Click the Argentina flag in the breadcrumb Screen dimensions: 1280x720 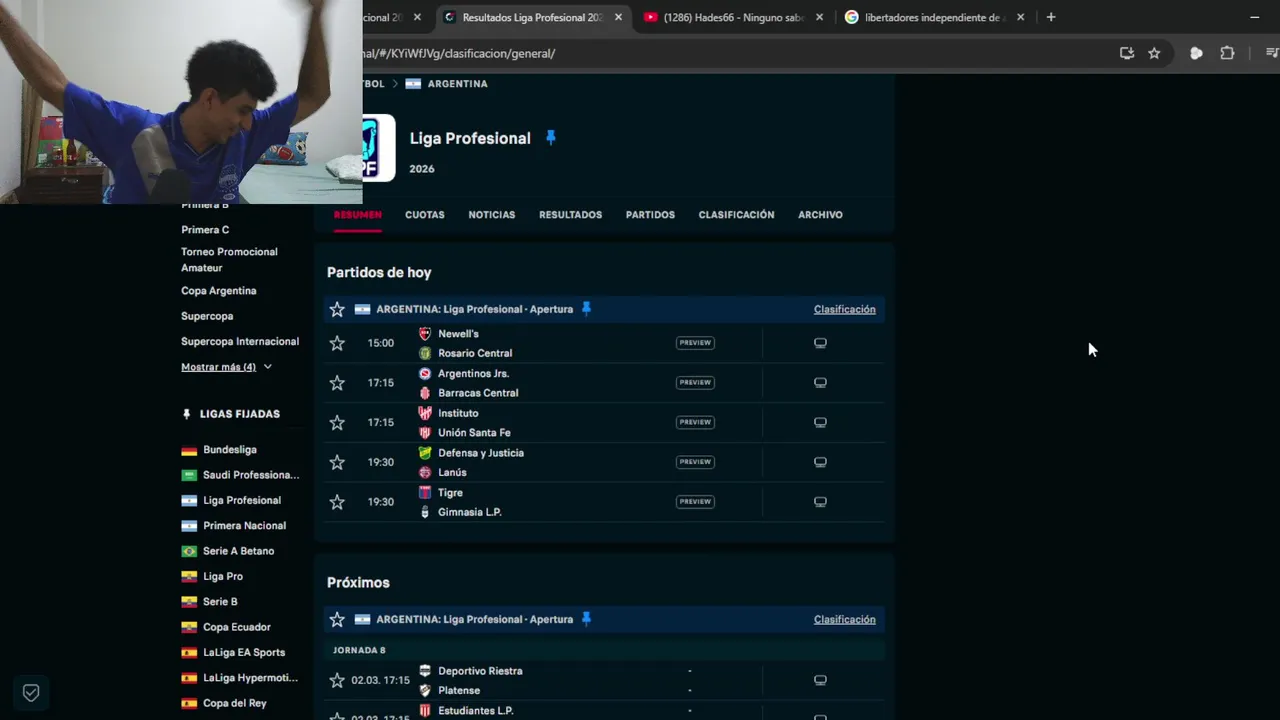pyautogui.click(x=413, y=84)
